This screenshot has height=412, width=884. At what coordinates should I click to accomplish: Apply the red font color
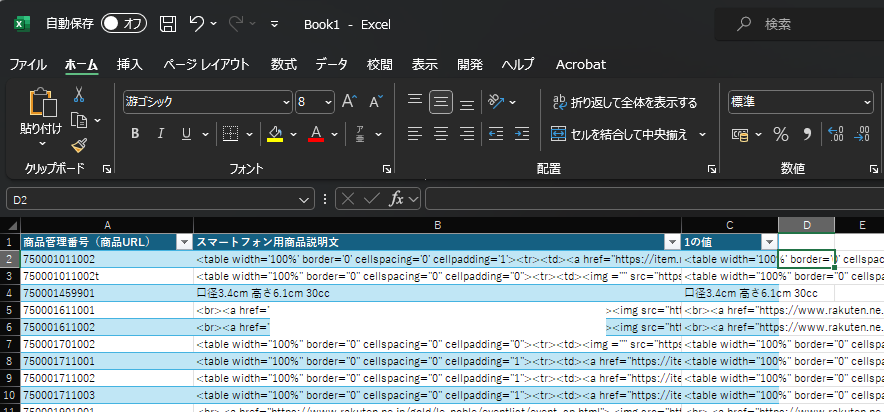(316, 134)
